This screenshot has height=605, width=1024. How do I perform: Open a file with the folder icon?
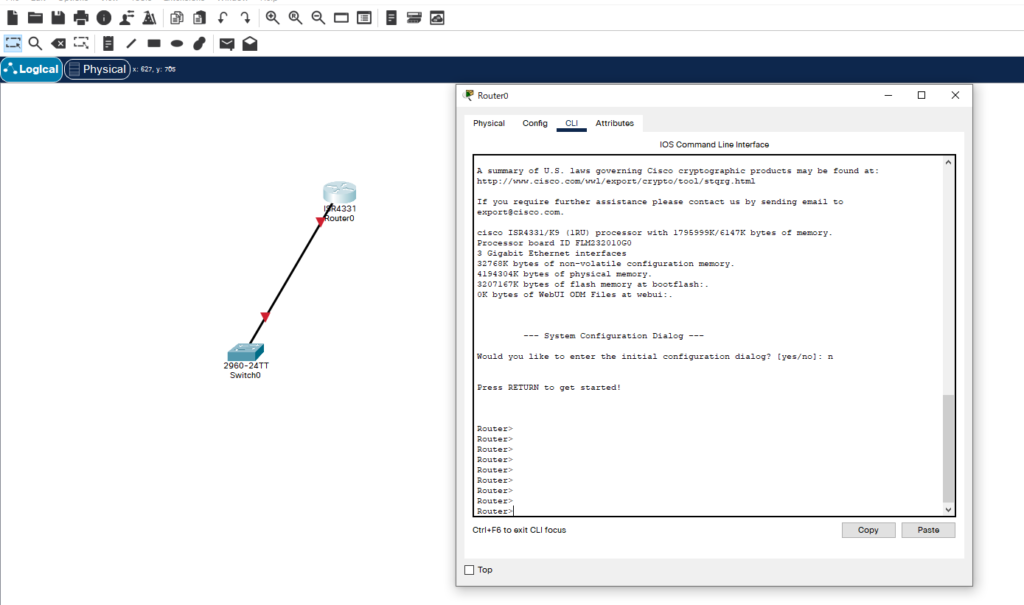[35, 18]
